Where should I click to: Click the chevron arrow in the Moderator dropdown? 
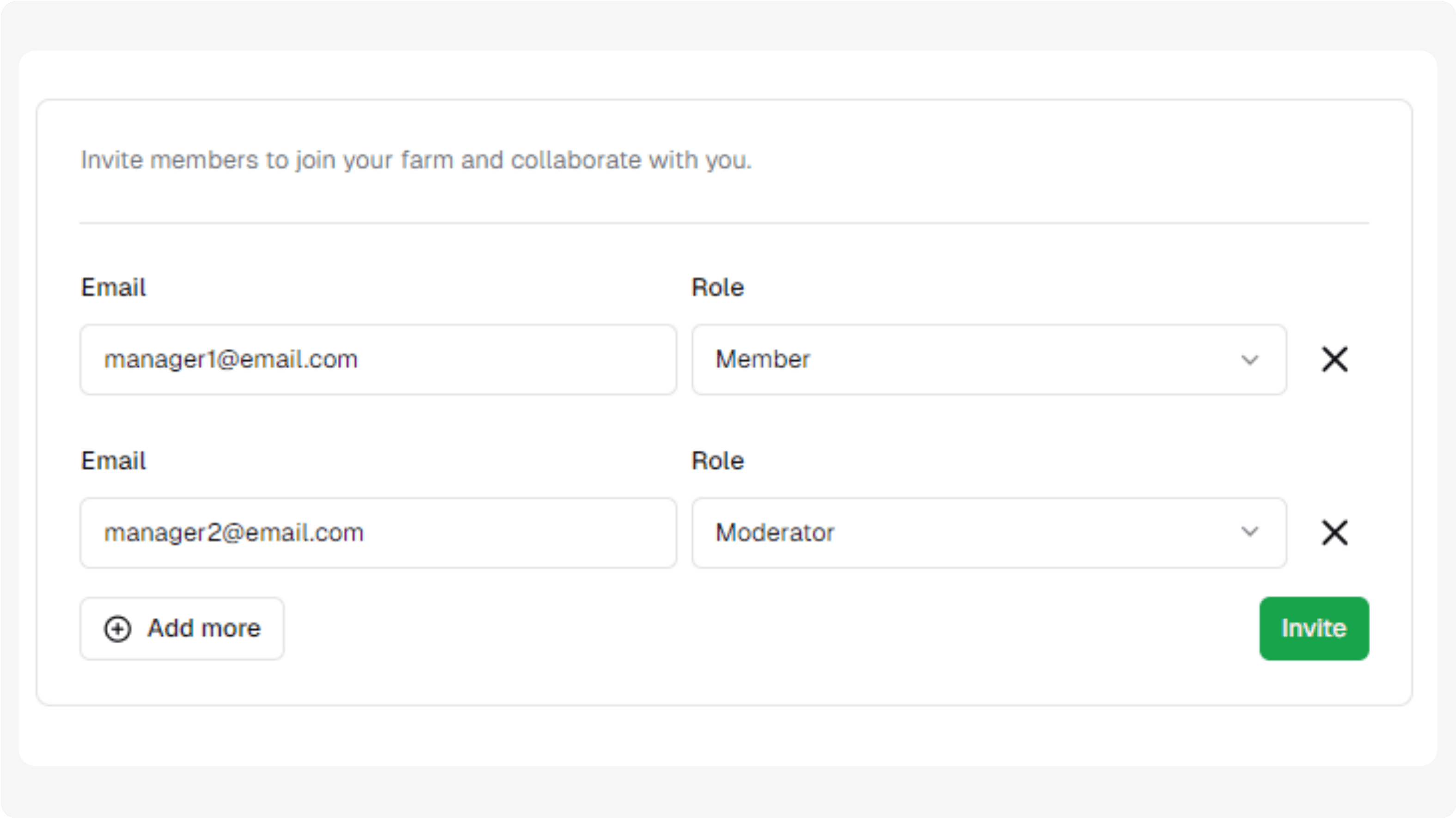tap(1250, 532)
